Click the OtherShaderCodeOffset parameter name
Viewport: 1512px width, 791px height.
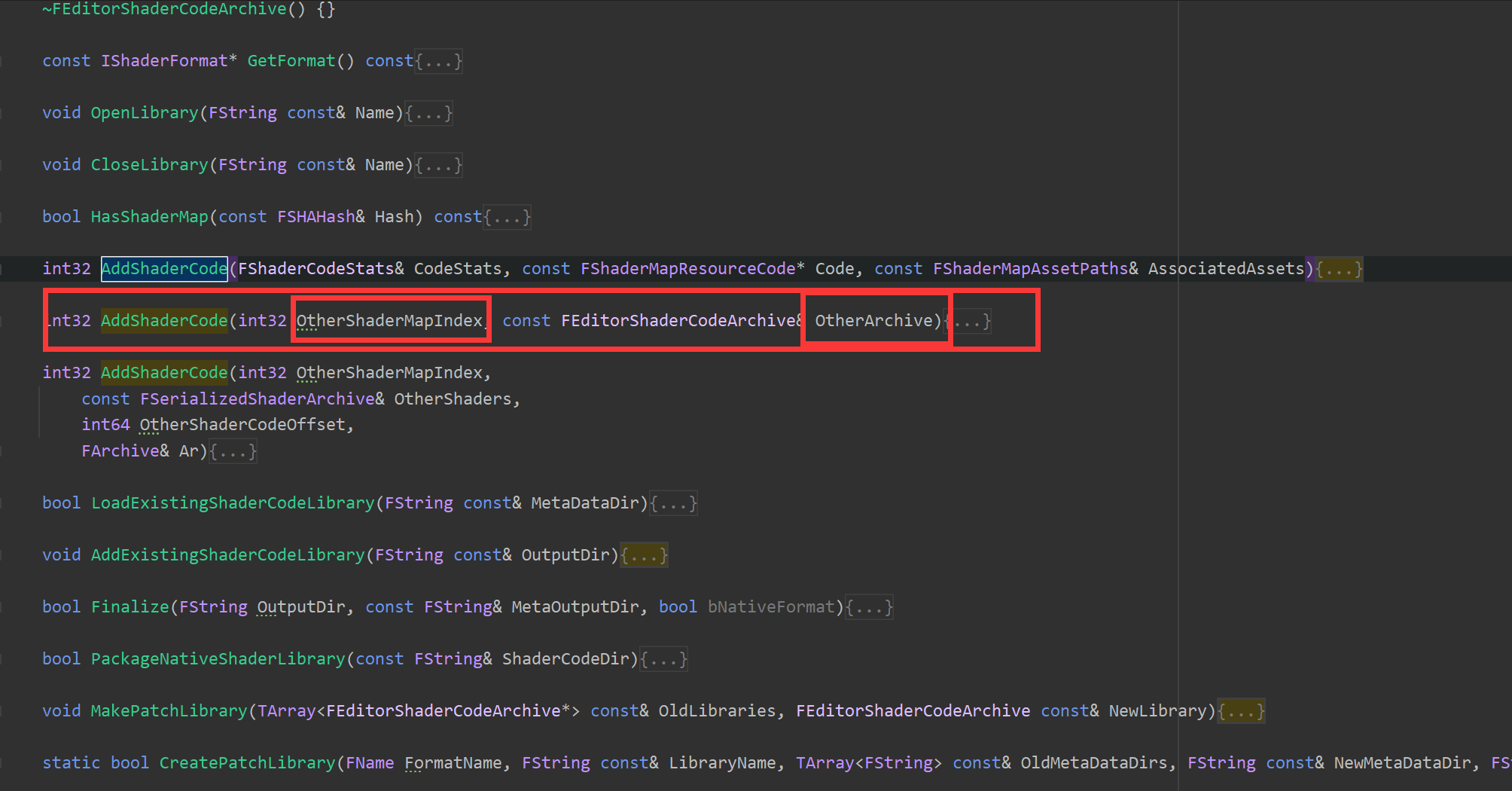click(242, 425)
